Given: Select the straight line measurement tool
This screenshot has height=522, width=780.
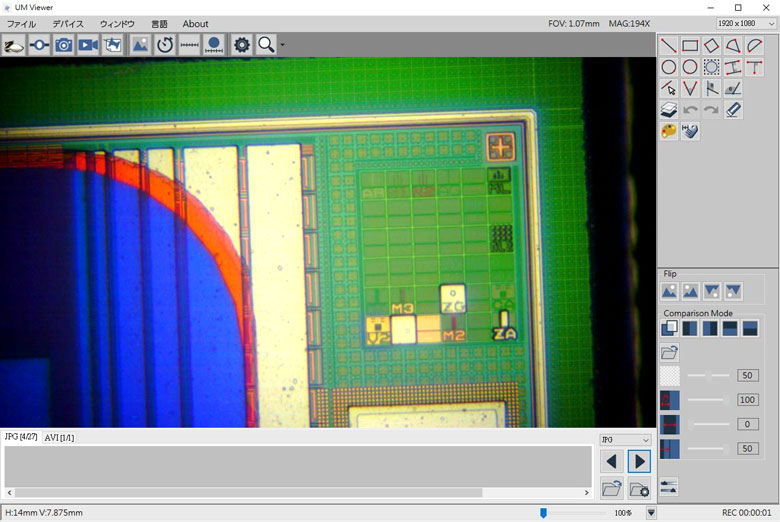Looking at the screenshot, I should [669, 45].
